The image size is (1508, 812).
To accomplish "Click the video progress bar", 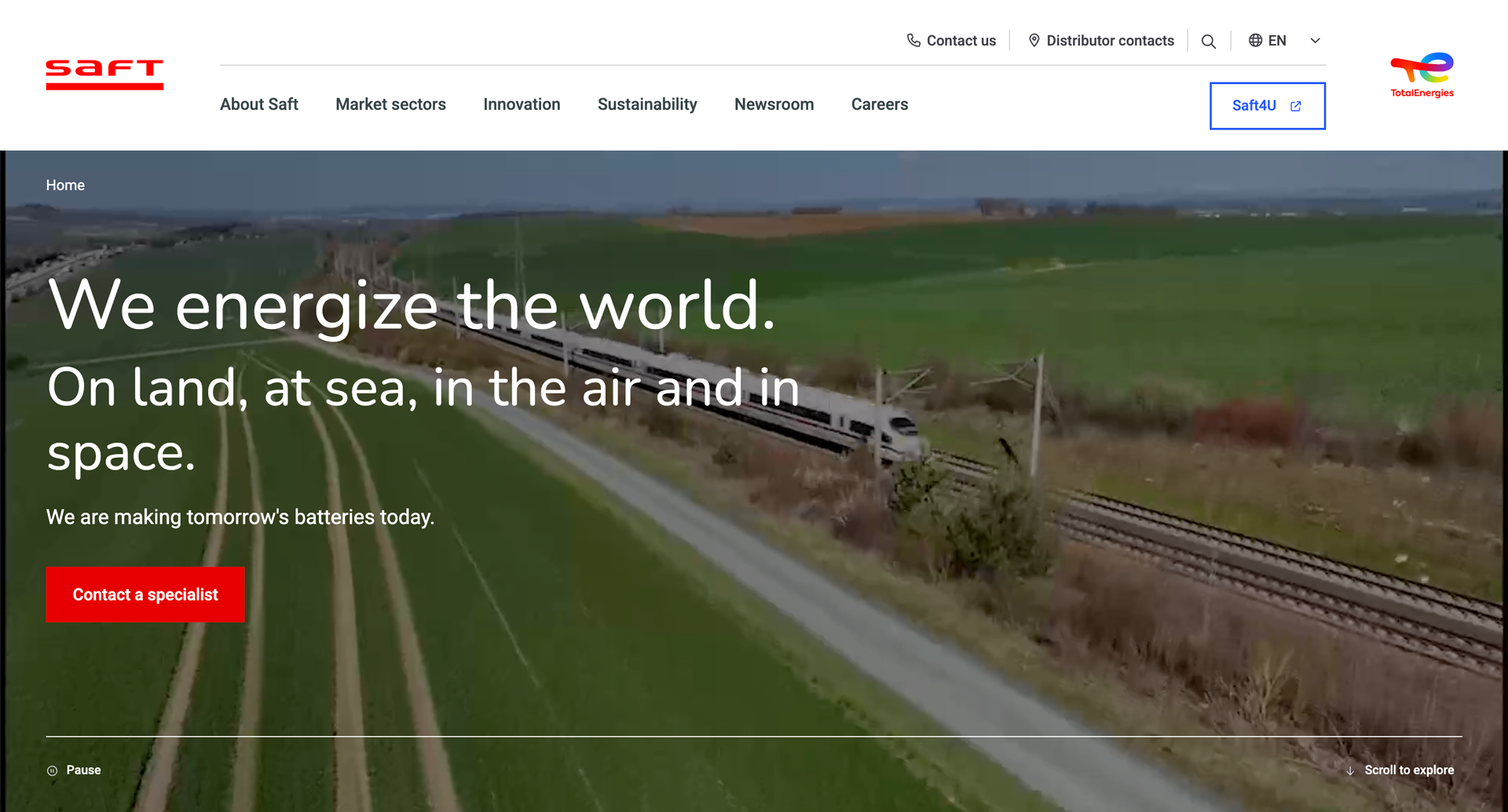I will pyautogui.click(x=754, y=737).
